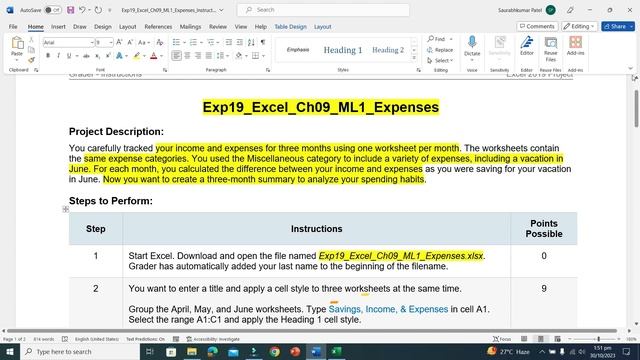640x360 pixels.
Task: Click the Decrease Indent icon
Action: tap(229, 42)
